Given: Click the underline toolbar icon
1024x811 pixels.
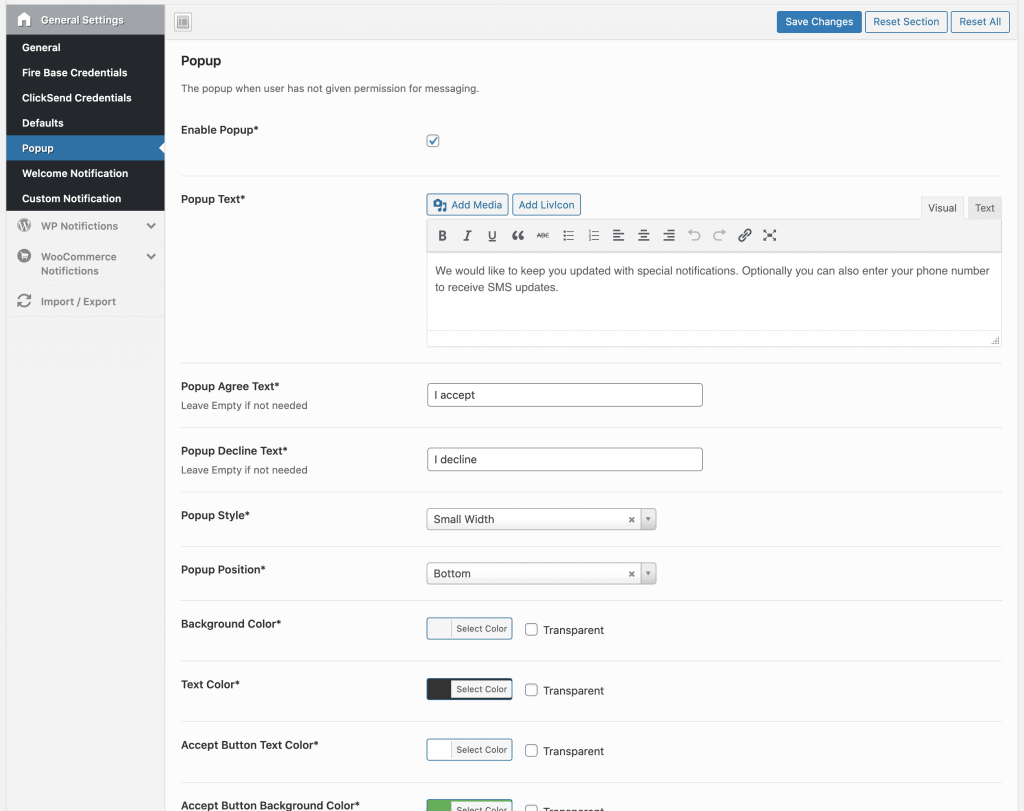Looking at the screenshot, I should coord(492,236).
